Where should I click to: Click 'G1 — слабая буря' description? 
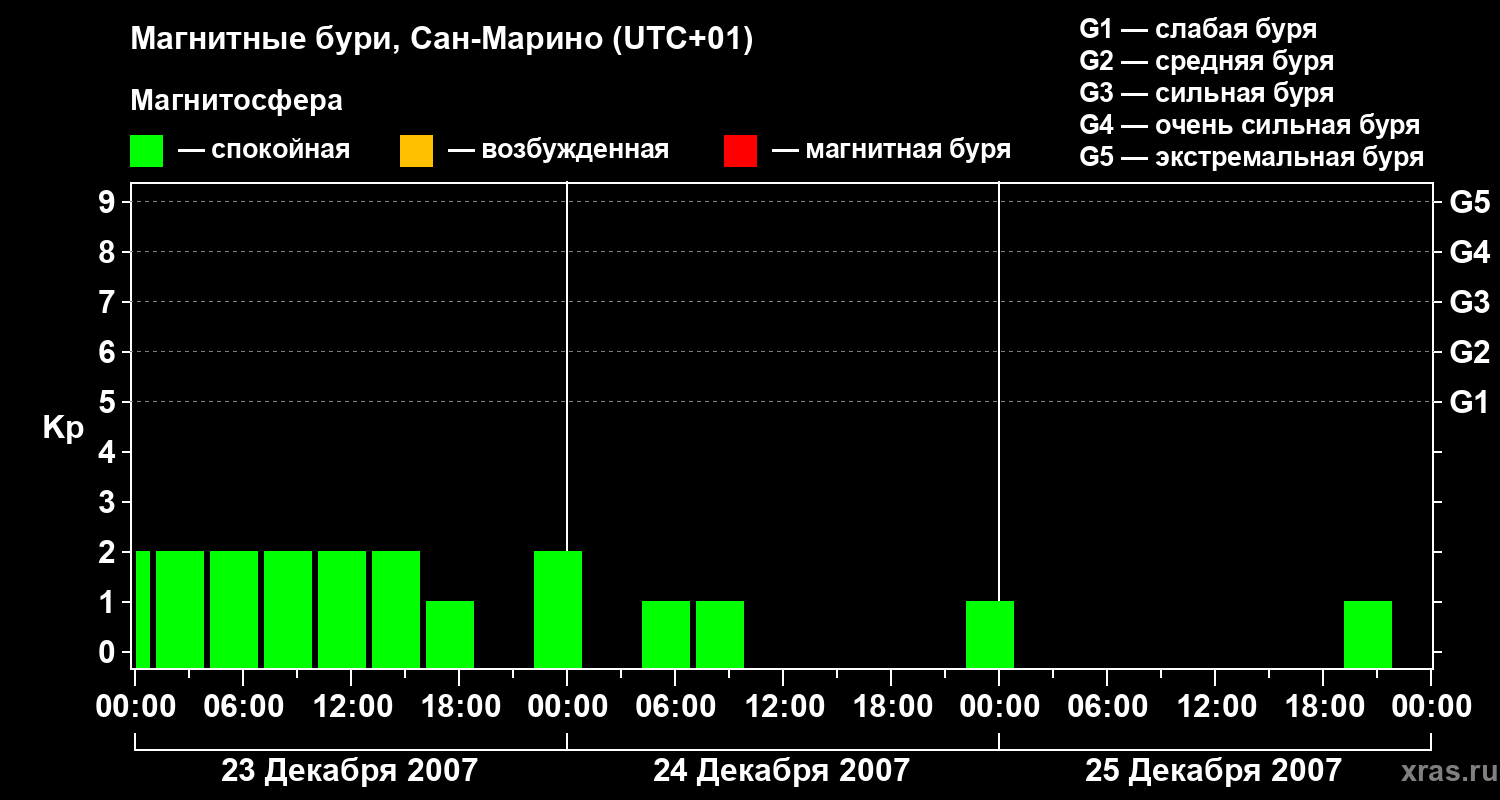tap(1198, 29)
